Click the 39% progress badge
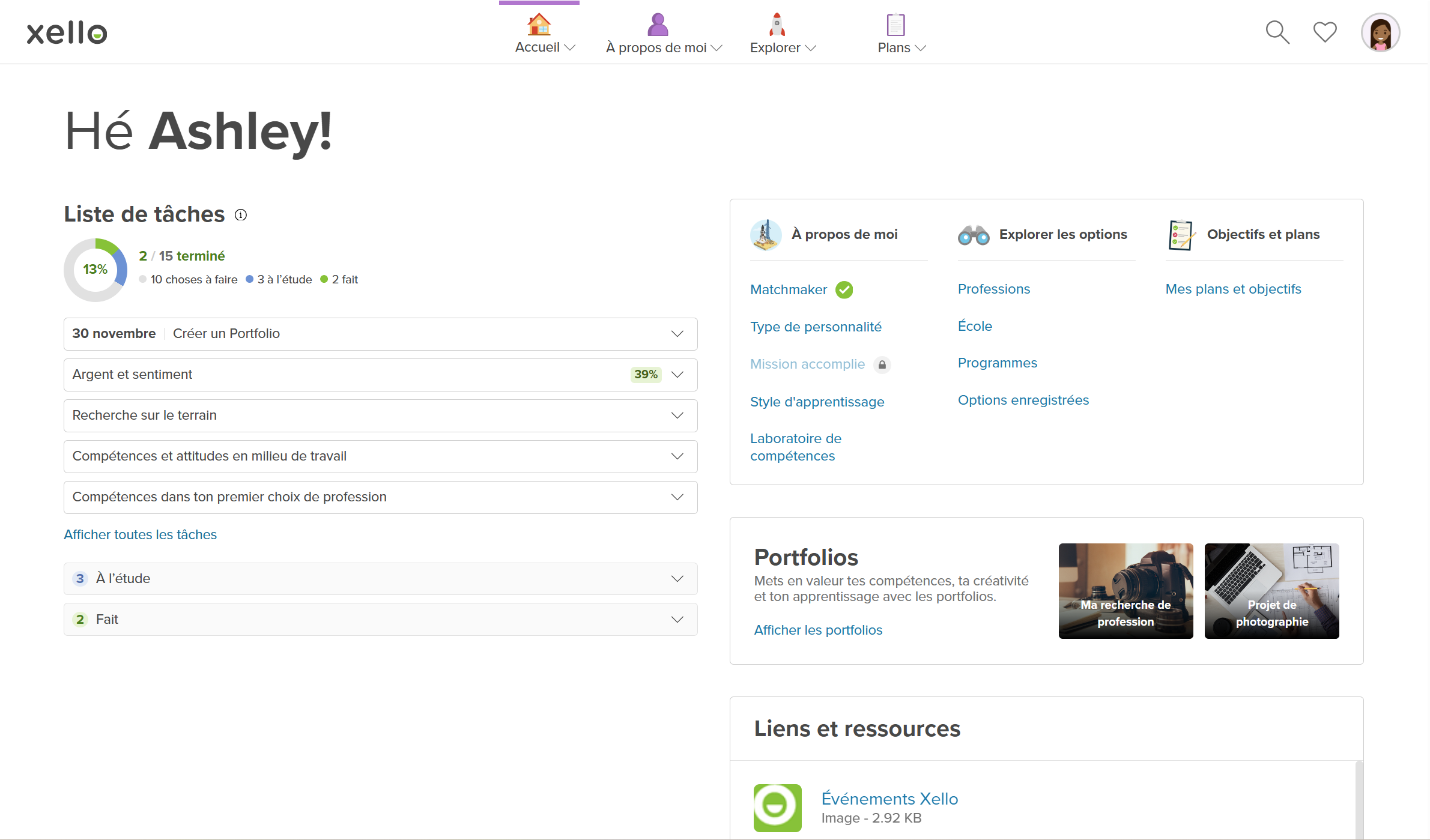Viewport: 1430px width, 840px height. point(646,375)
